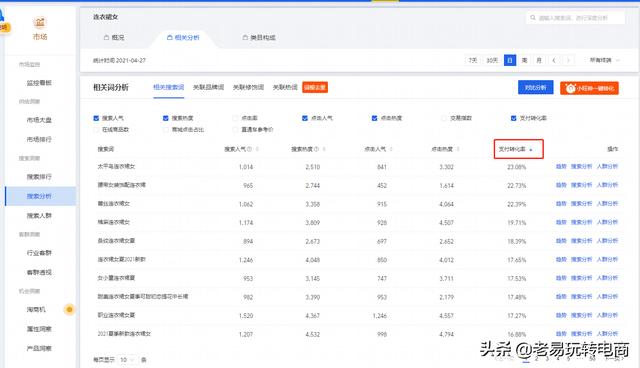Screen dimensions: 640x368
Task: Enable the 交易指数 checkbox
Action: [444, 118]
